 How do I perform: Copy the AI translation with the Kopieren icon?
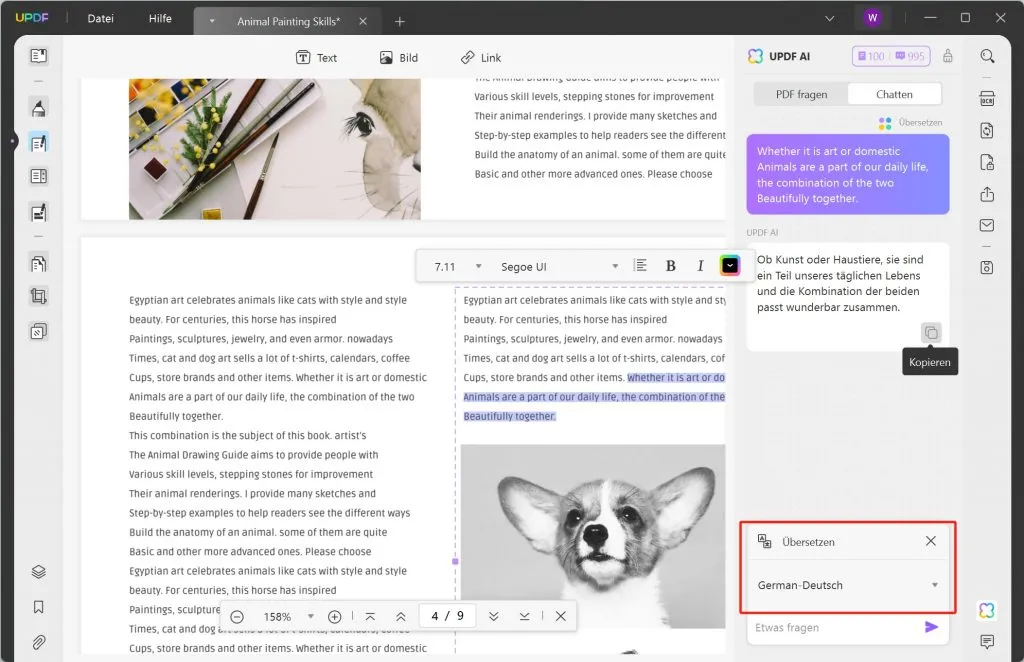[x=930, y=332]
